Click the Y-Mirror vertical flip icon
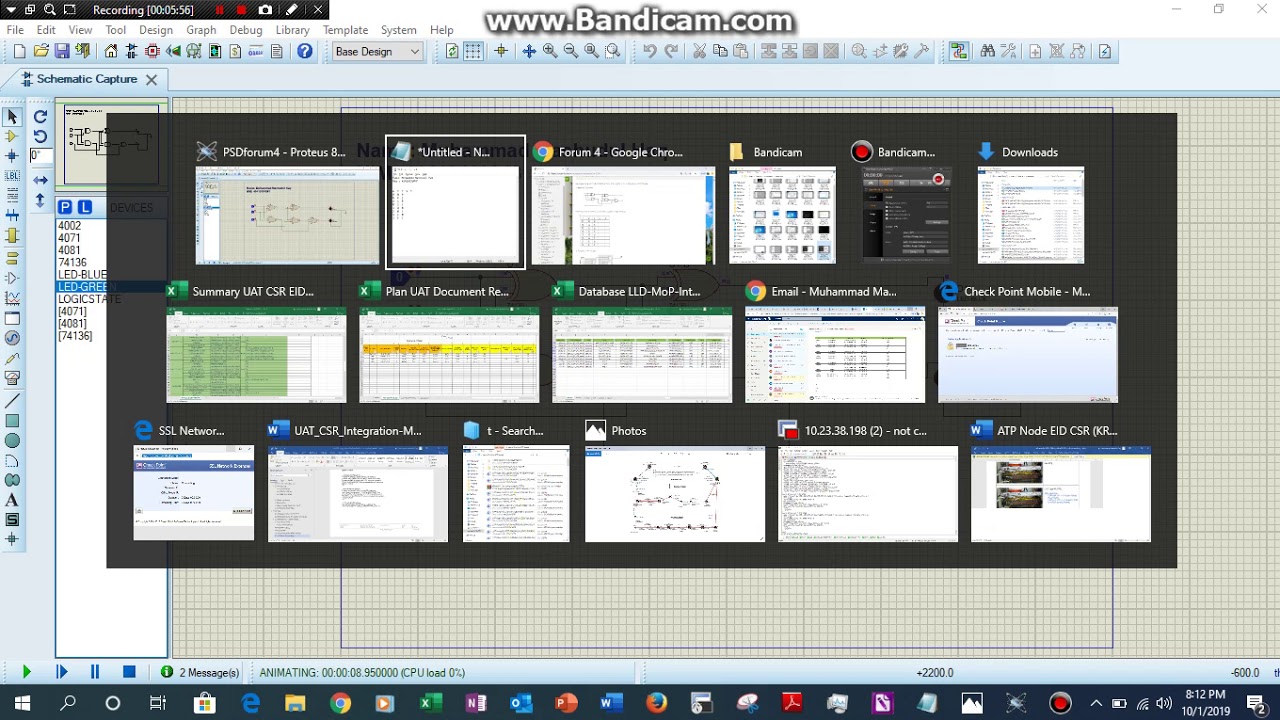This screenshot has width=1280, height=720. [40, 200]
